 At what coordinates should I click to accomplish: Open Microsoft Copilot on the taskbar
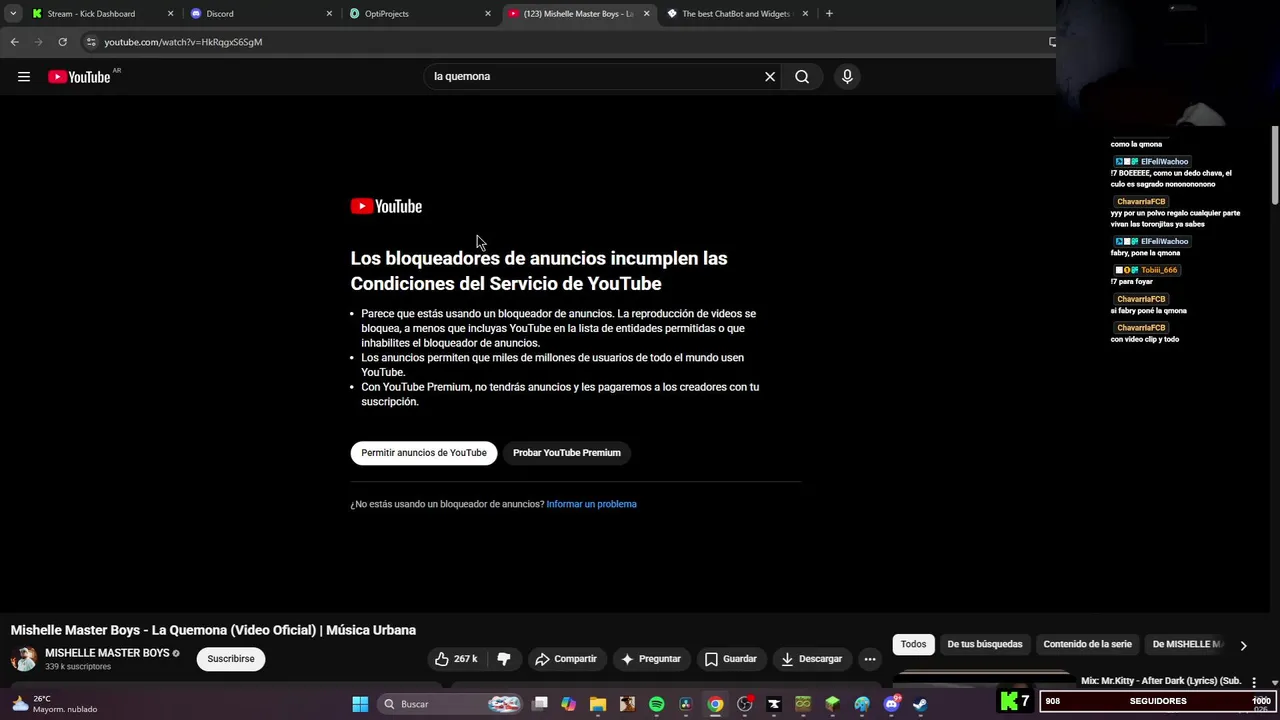coord(569,704)
